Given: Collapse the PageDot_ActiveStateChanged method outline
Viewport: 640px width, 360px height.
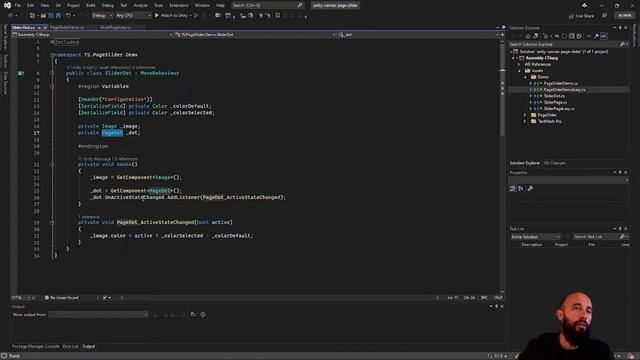Looking at the screenshot, I should point(52,223).
